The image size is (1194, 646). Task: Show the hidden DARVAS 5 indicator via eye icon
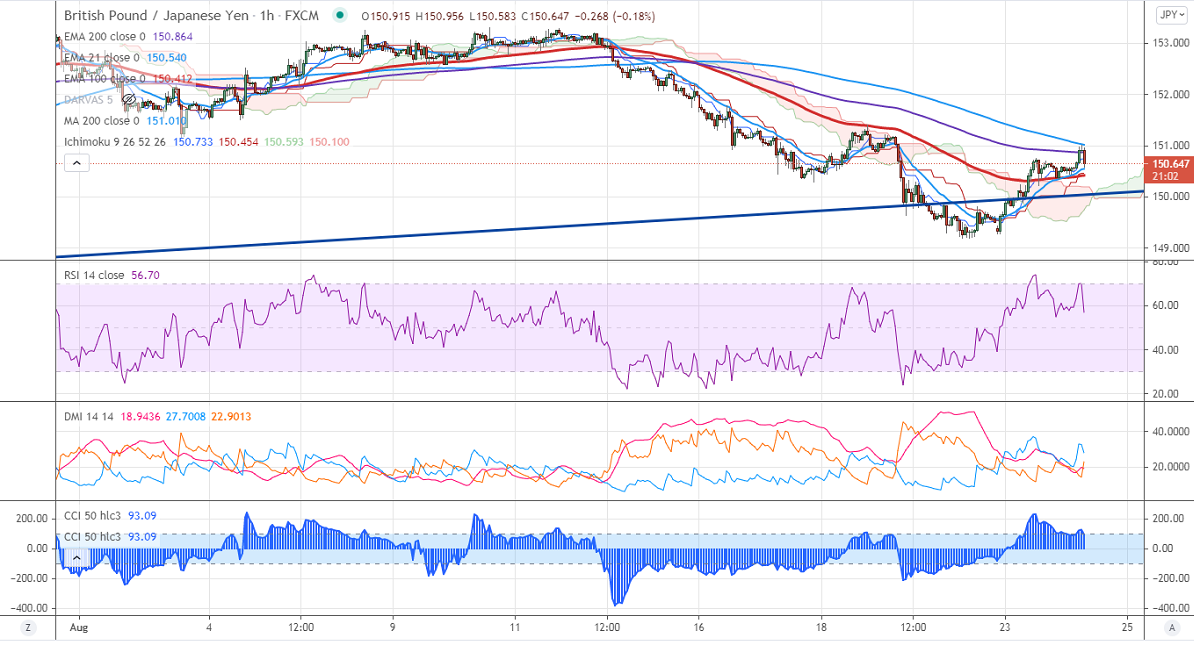click(129, 100)
